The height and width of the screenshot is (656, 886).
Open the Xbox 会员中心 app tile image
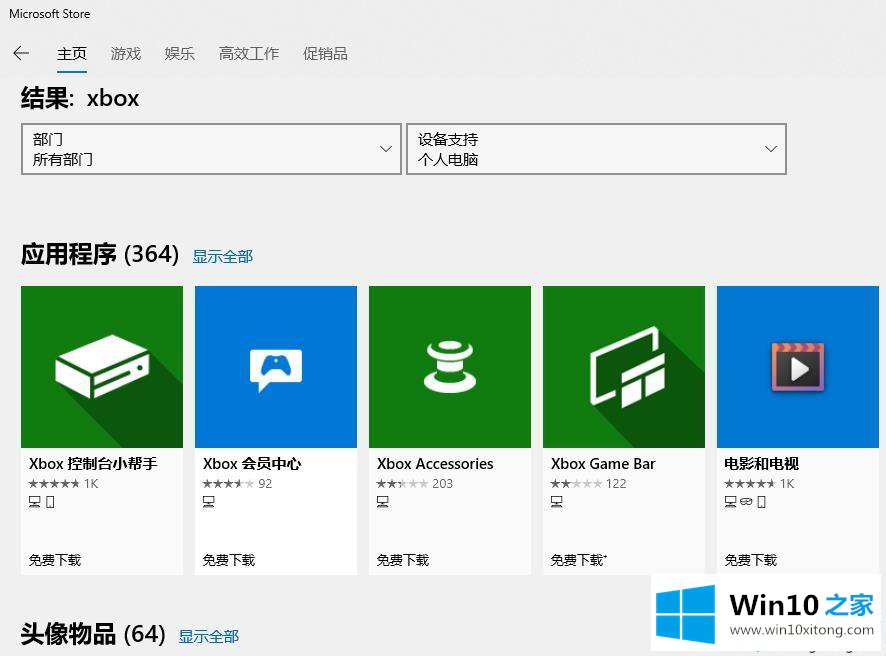[x=276, y=367]
